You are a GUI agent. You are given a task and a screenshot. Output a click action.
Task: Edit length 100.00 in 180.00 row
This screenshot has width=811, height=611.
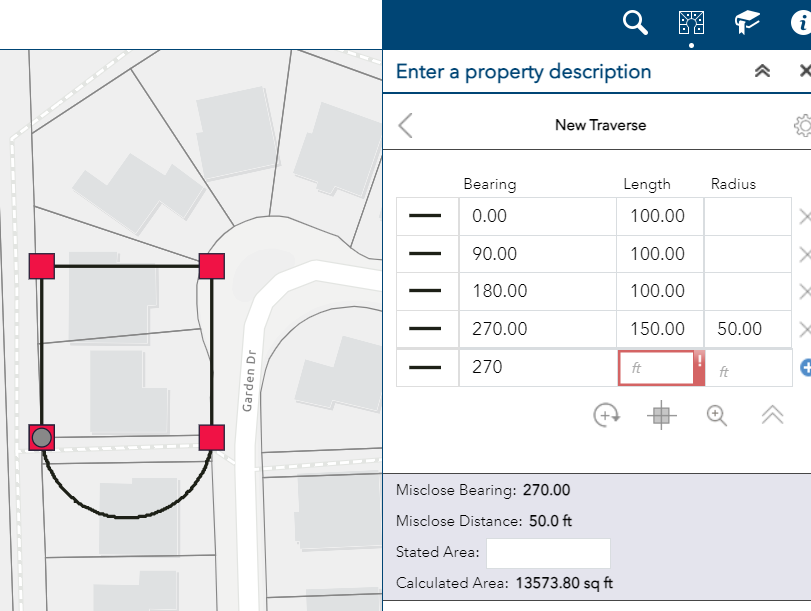[x=660, y=291]
